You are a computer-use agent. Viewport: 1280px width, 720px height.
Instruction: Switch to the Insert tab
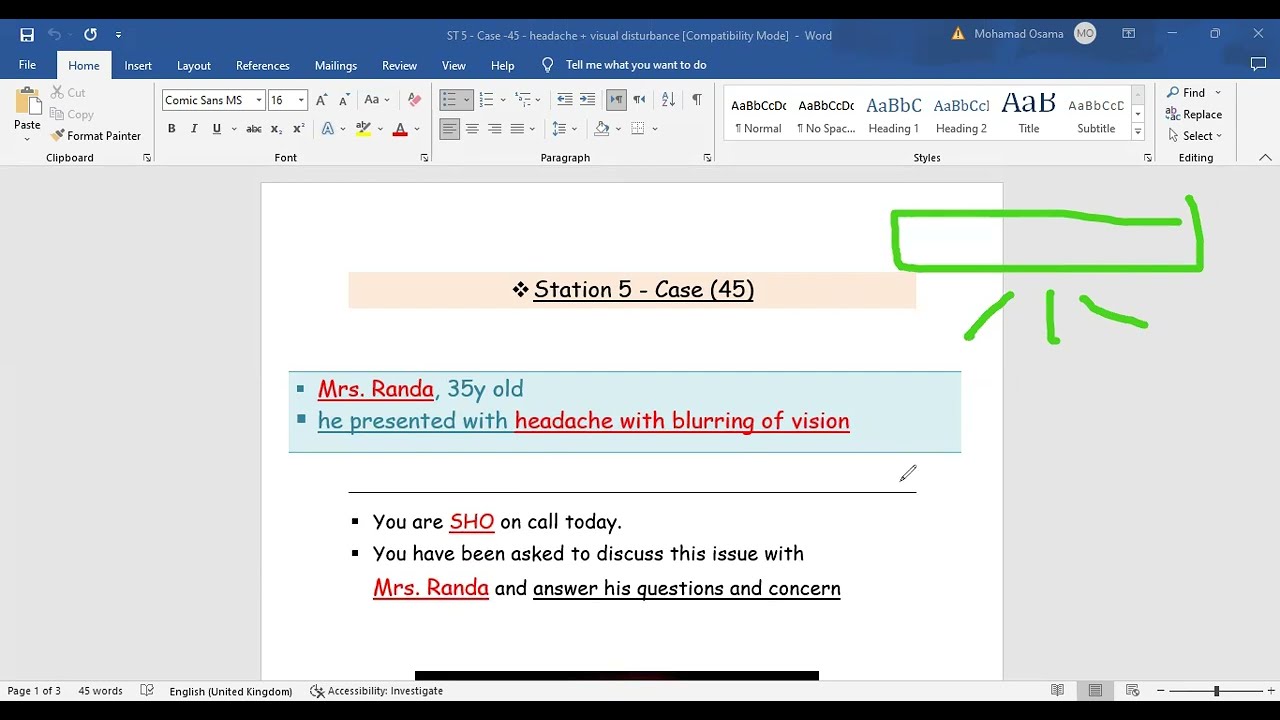pyautogui.click(x=138, y=65)
